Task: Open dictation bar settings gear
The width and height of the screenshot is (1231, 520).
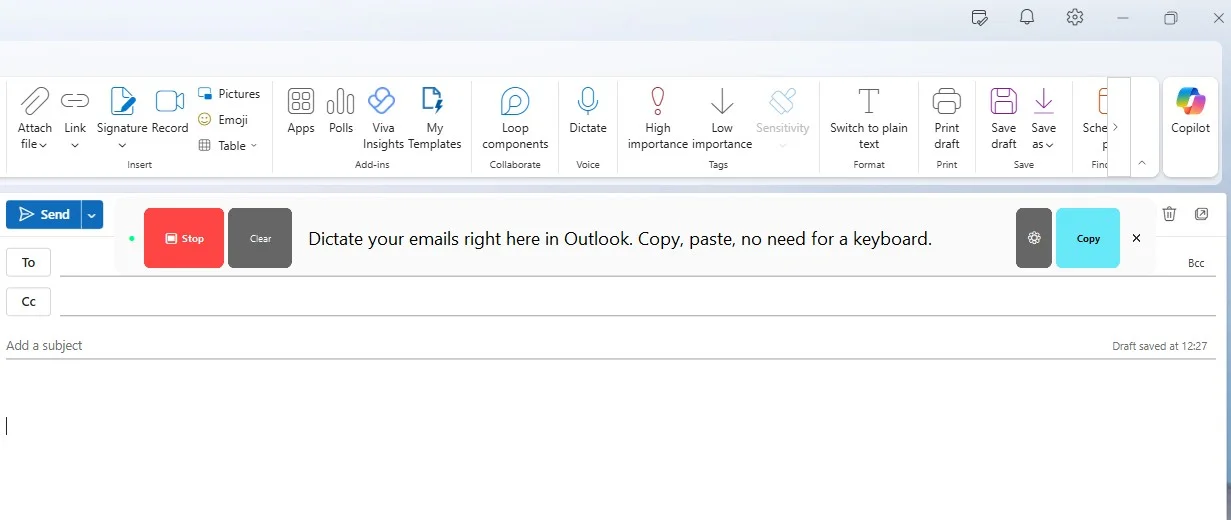Action: tap(1034, 238)
